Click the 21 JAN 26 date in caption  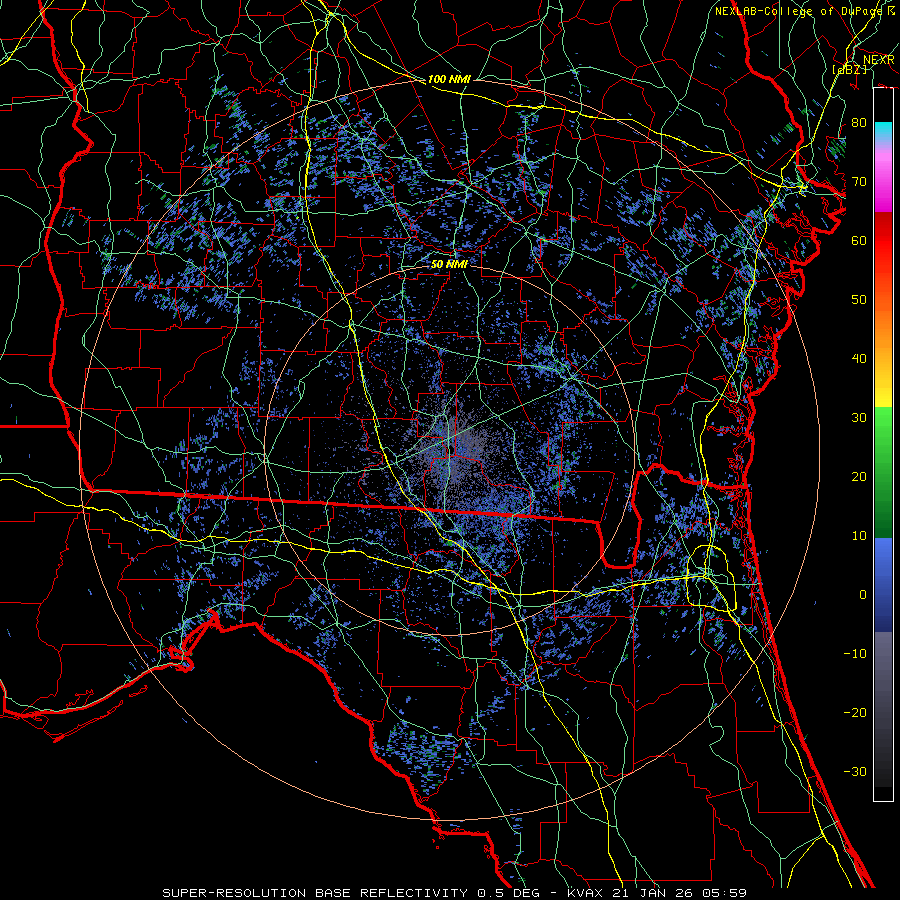click(x=654, y=893)
